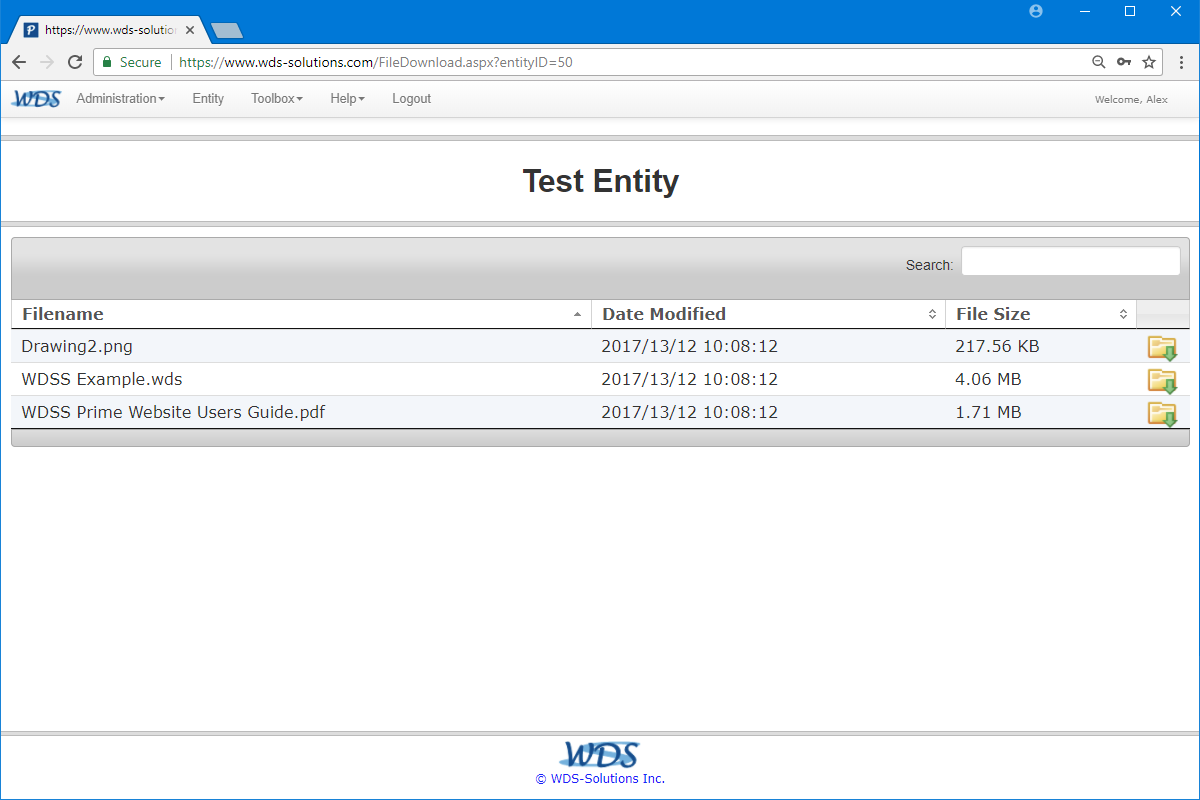Focus the Search input field

coord(1071,261)
